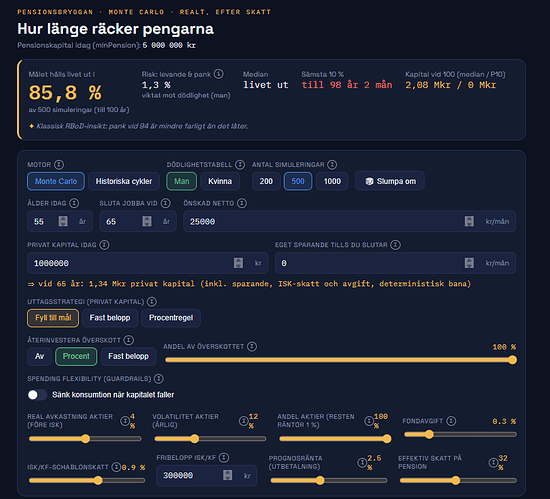Select Kvinna mortality table
The height and width of the screenshot is (499, 550).
coord(220,181)
